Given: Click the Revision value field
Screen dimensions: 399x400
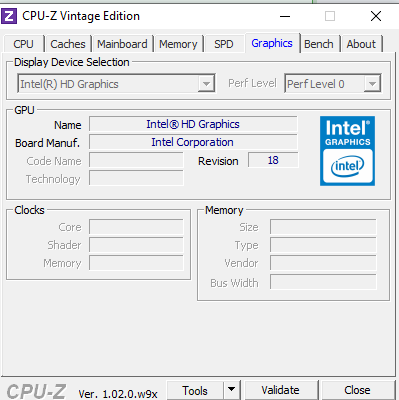Looking at the screenshot, I should click(273, 160).
